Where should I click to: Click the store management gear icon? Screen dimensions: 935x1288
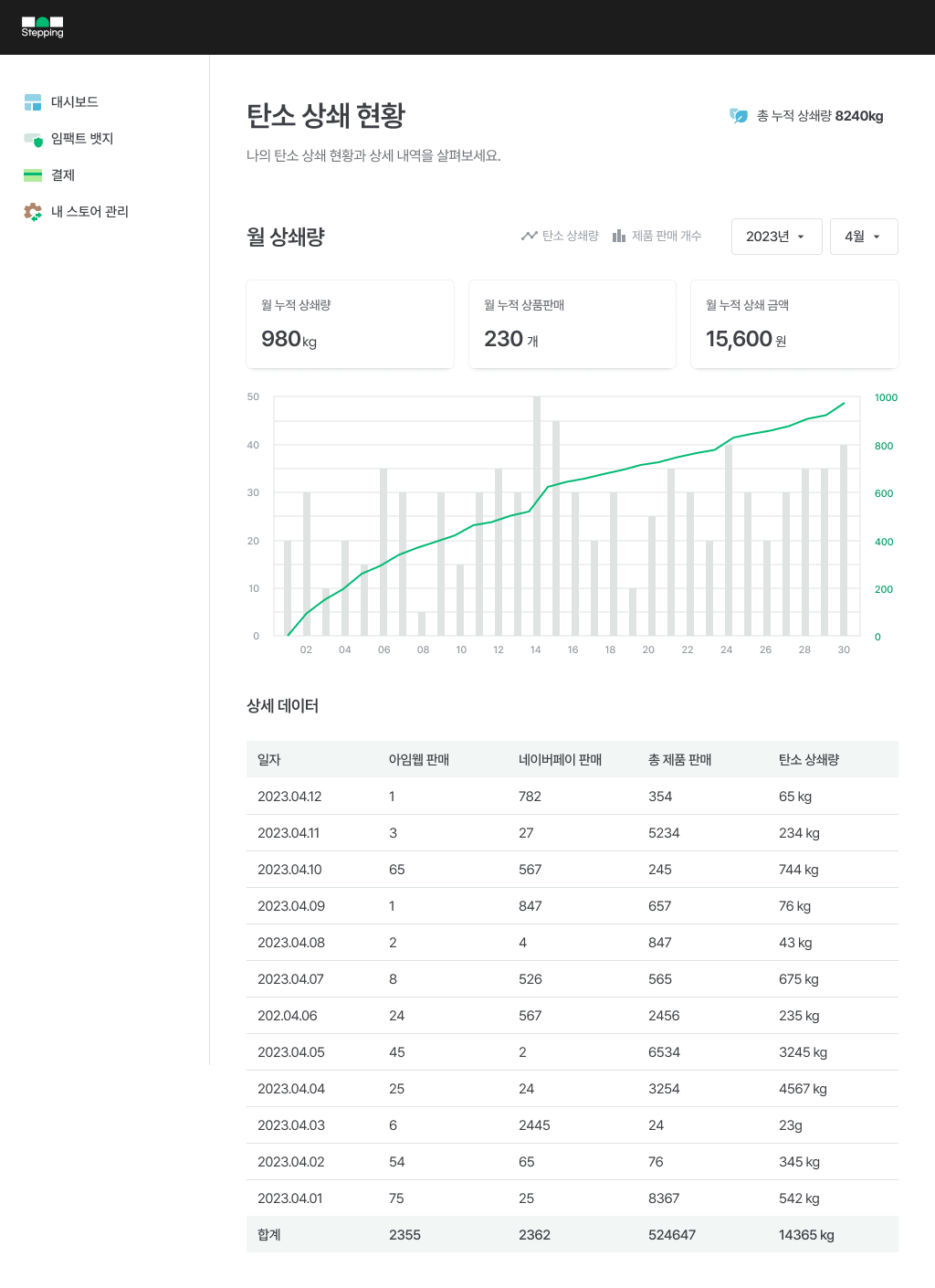pyautogui.click(x=33, y=212)
